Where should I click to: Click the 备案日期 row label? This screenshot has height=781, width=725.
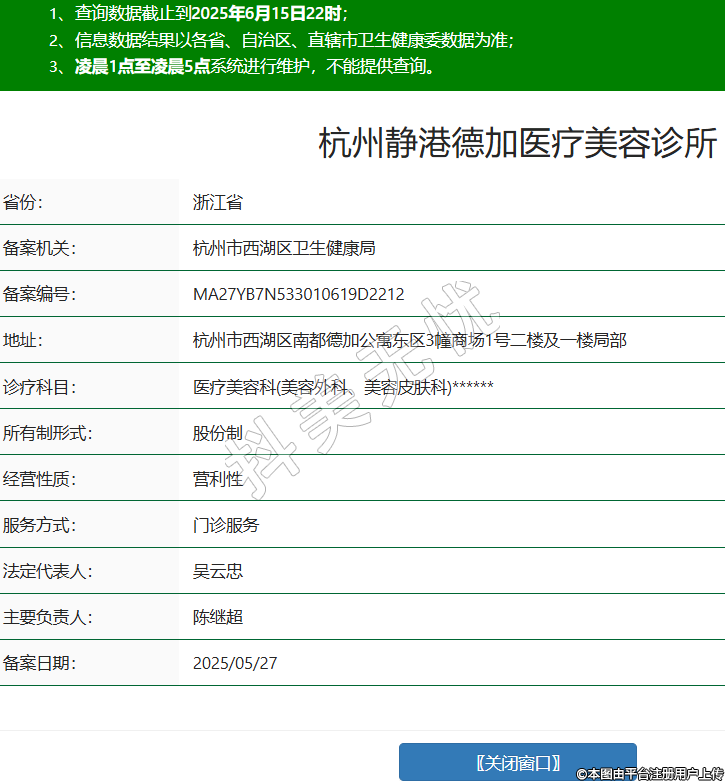(x=40, y=663)
